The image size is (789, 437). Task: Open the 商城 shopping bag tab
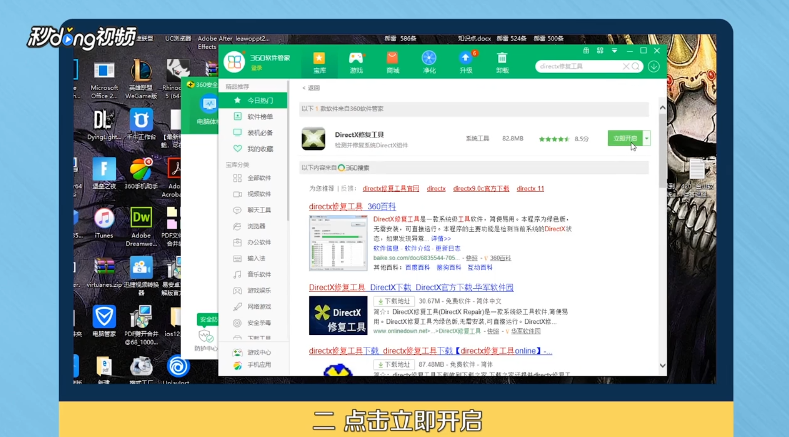(x=392, y=62)
